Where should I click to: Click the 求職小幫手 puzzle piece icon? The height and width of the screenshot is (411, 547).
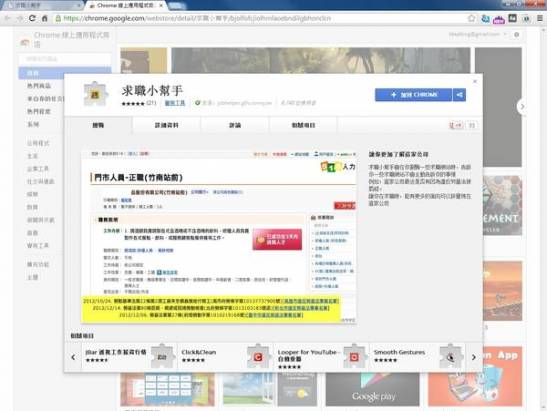pyautogui.click(x=95, y=94)
